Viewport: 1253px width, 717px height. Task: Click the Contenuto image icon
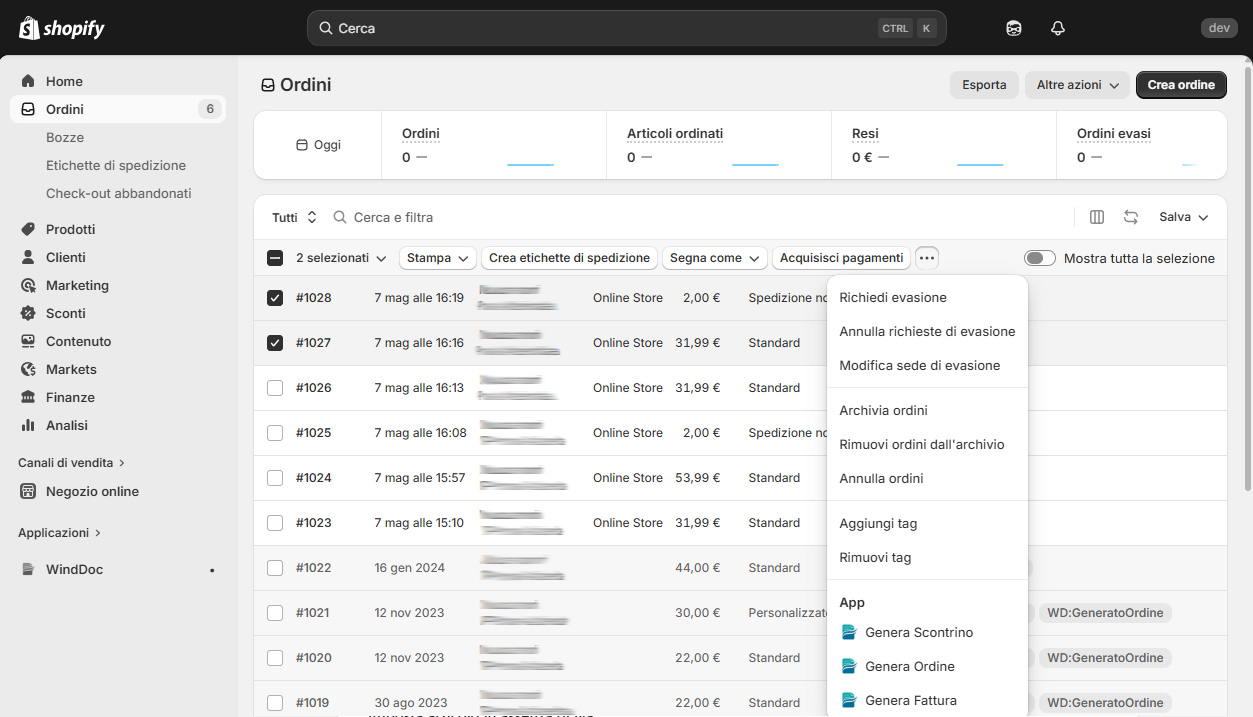[x=28, y=341]
